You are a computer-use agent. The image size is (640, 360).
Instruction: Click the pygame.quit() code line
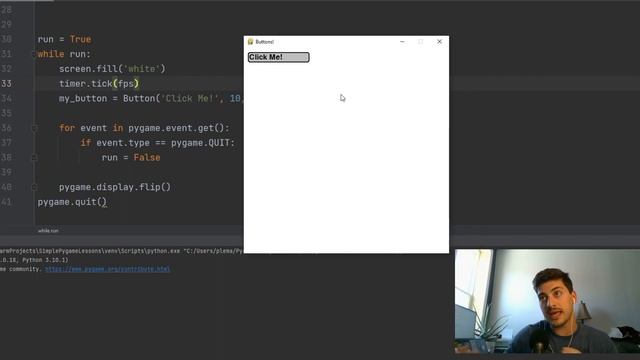tap(72, 202)
